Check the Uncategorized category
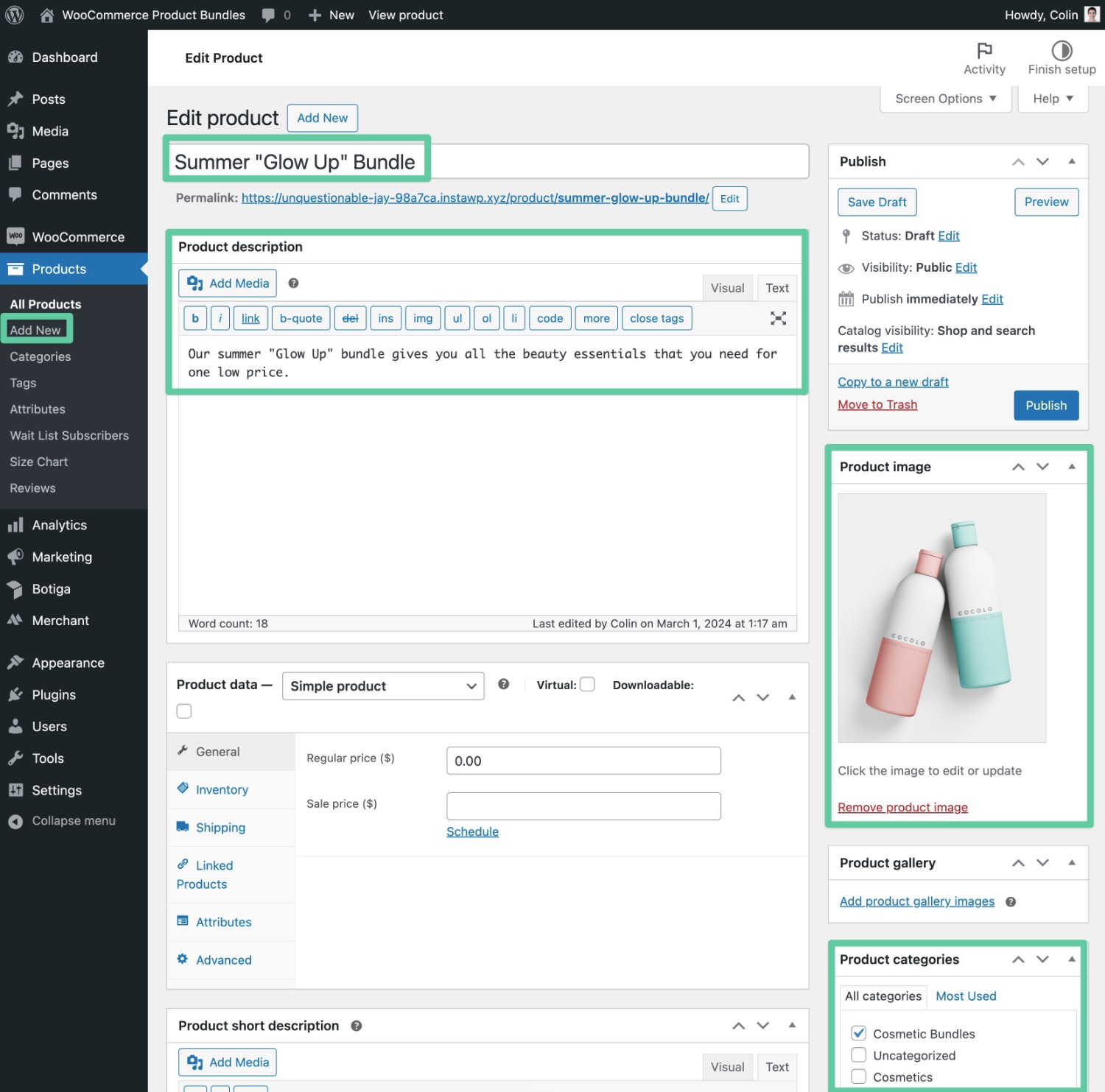Viewport: 1105px width, 1092px height. coord(858,1055)
